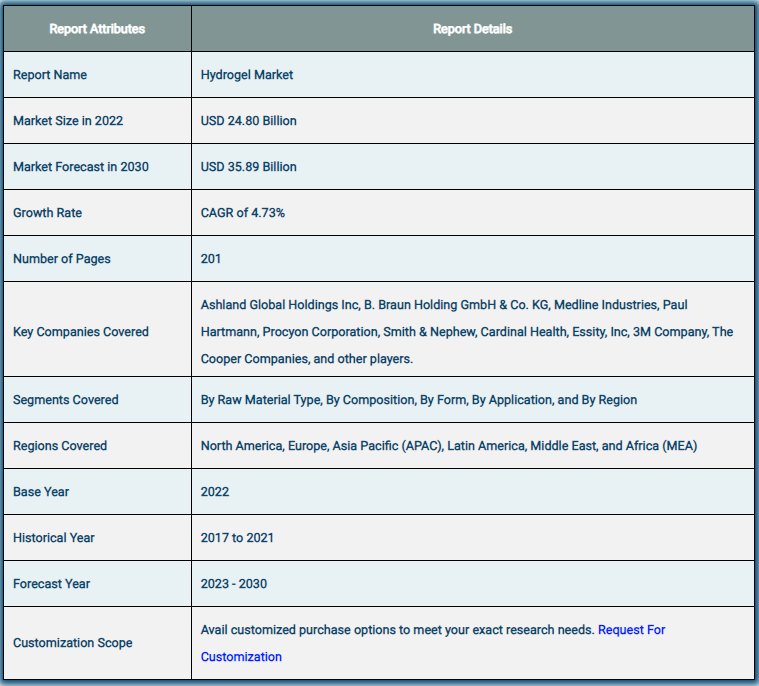Select the Base Year label
Image resolution: width=759 pixels, height=686 pixels.
tap(41, 492)
